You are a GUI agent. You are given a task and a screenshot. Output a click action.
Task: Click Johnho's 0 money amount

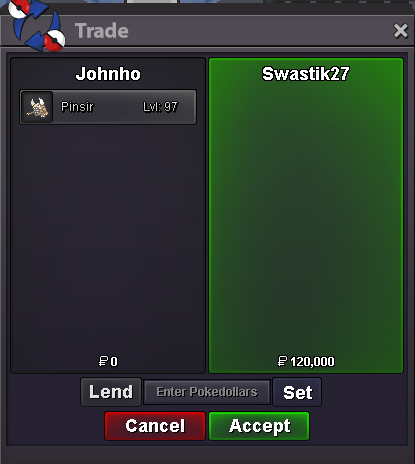tap(114, 362)
